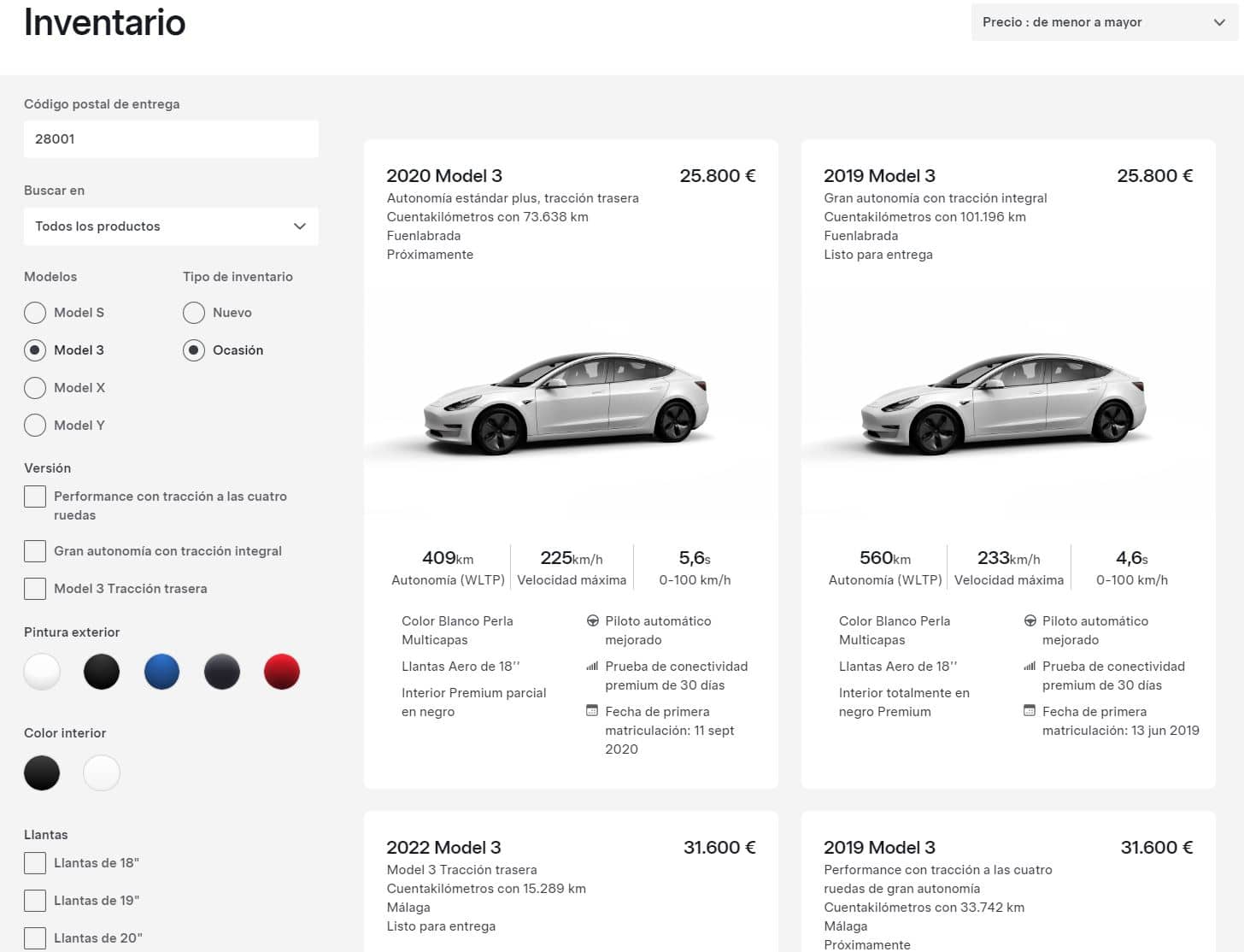Check Llantas de 19" filter
This screenshot has height=952, width=1244.
pos(35,901)
